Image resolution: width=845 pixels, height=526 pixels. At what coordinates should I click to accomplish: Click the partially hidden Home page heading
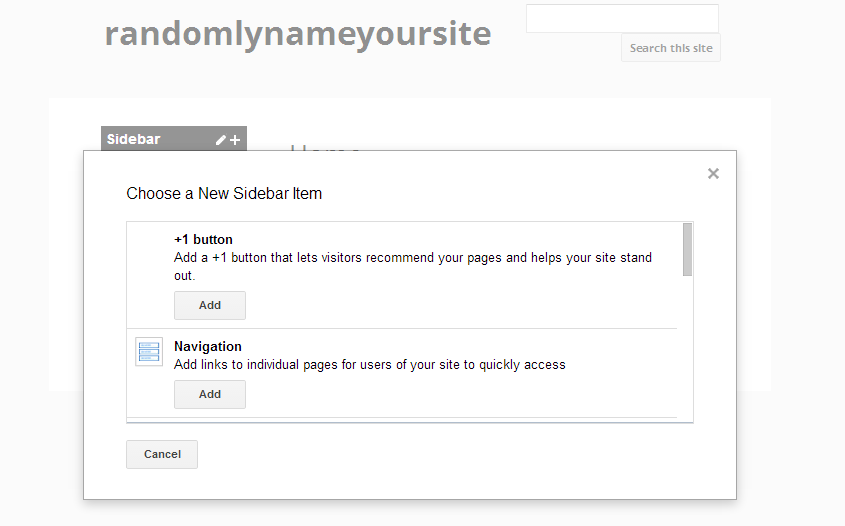325,146
